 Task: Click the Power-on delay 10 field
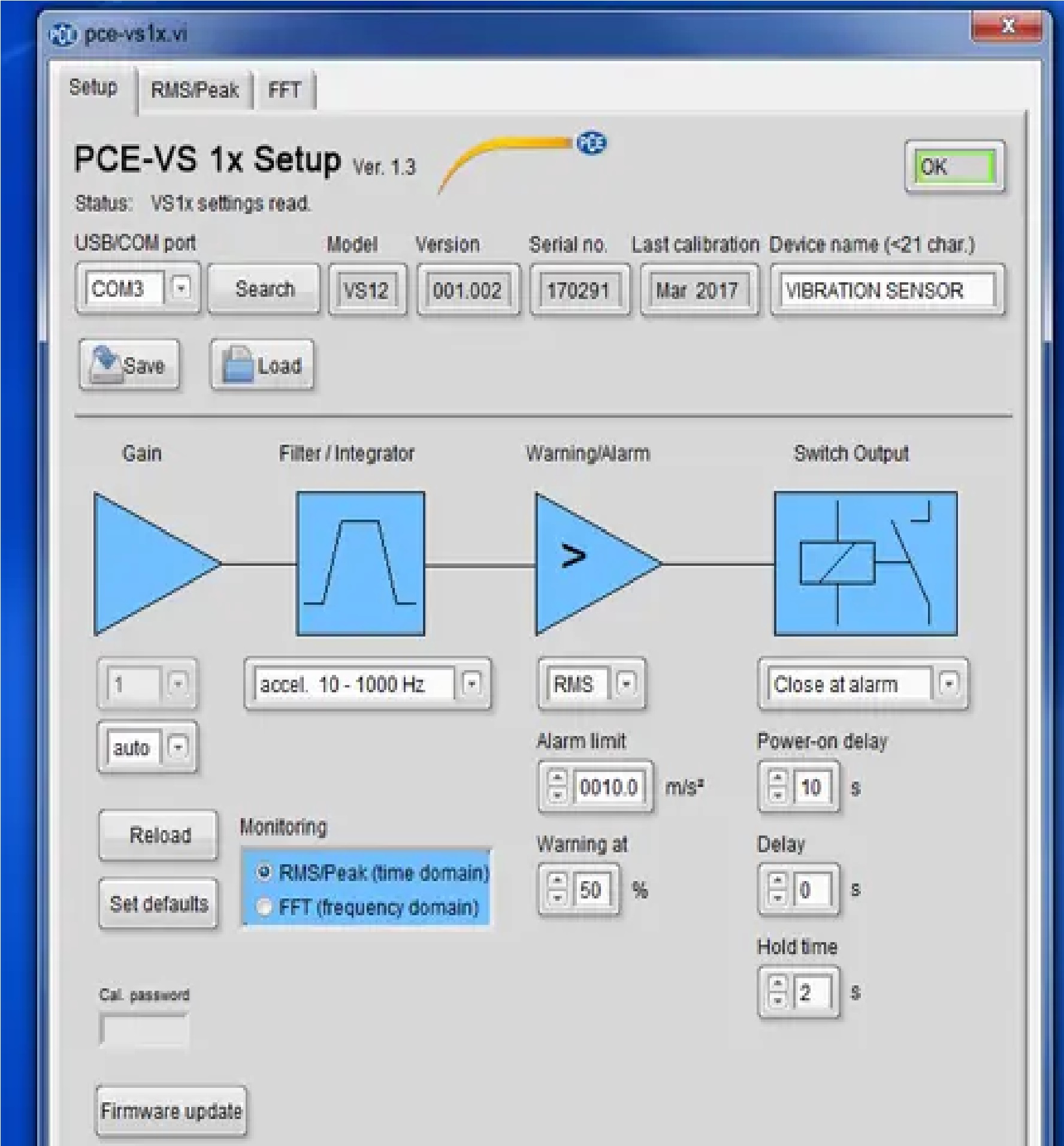pos(812,786)
